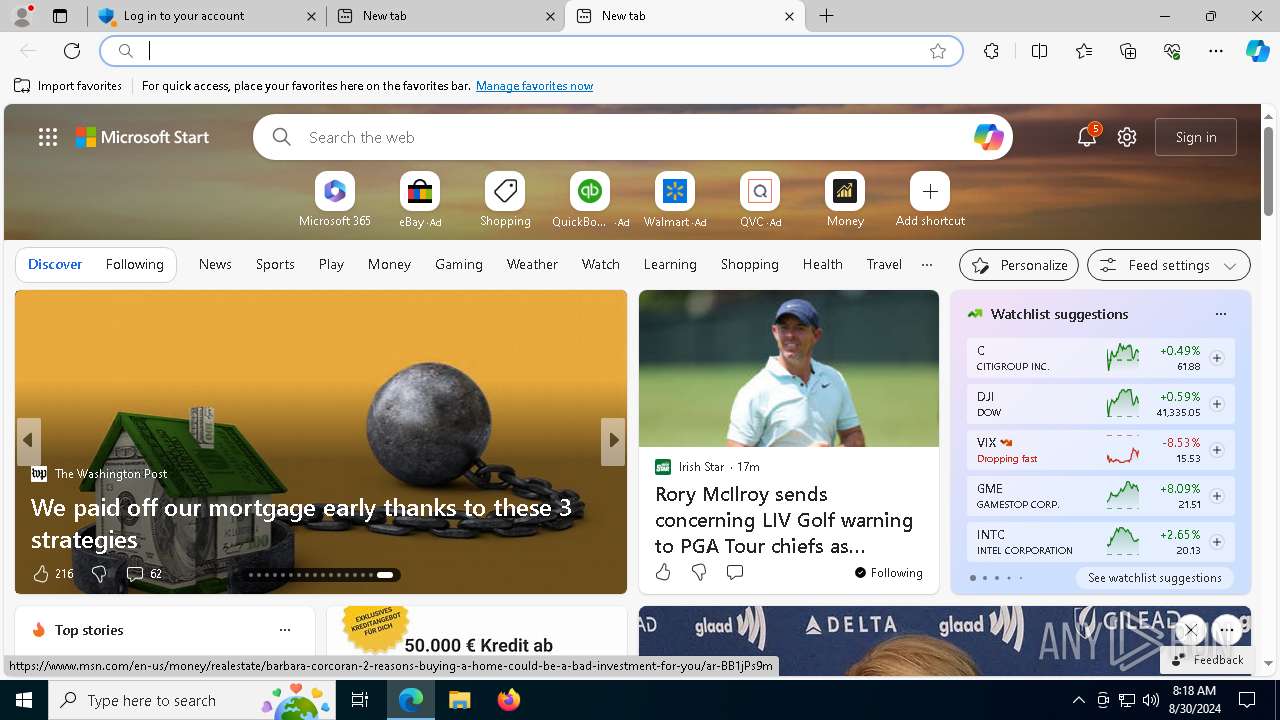Open the Copilot sidebar icon
Screen dimensions: 1280x720
coord(1257,51)
